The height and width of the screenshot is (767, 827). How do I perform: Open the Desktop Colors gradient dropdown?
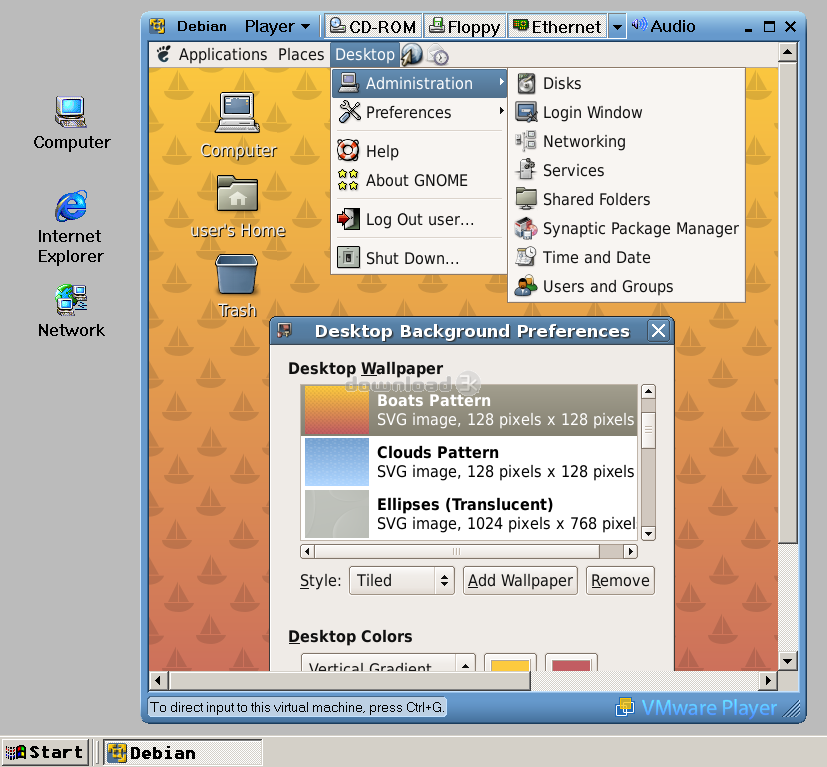point(388,663)
